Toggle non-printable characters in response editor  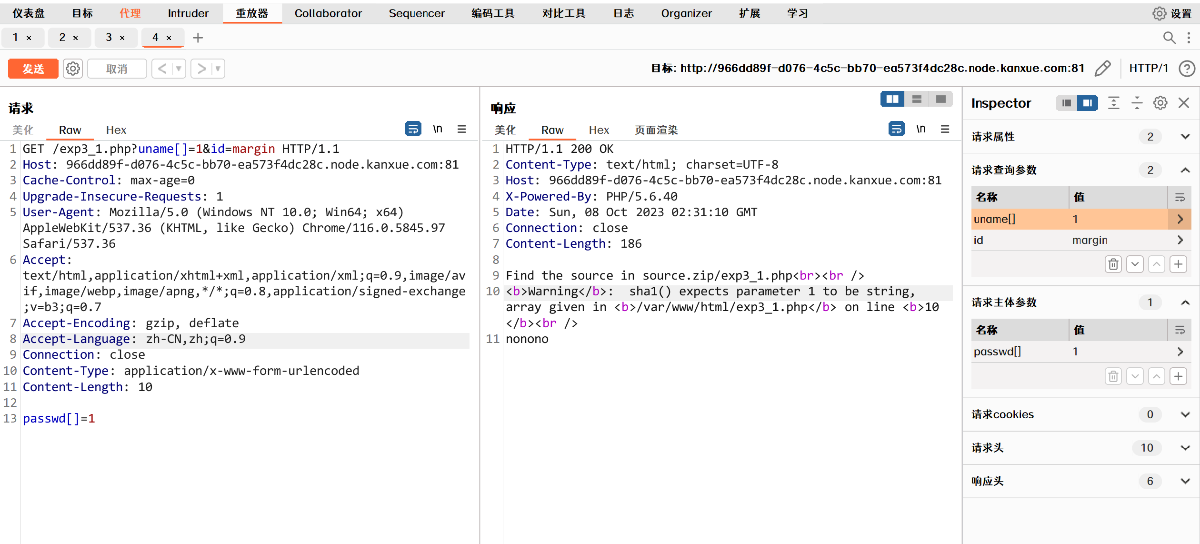[921, 129]
